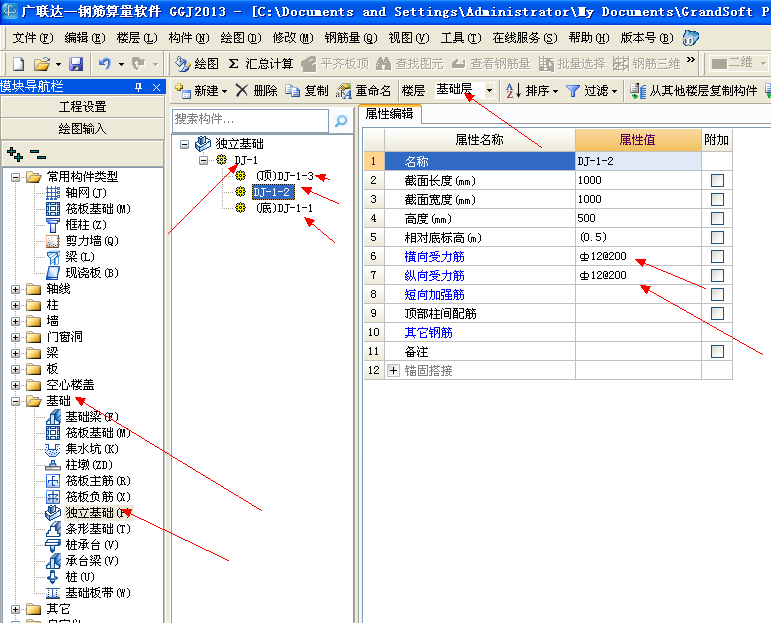
Task: Collapse the 基础 folder
Action: coord(15,401)
